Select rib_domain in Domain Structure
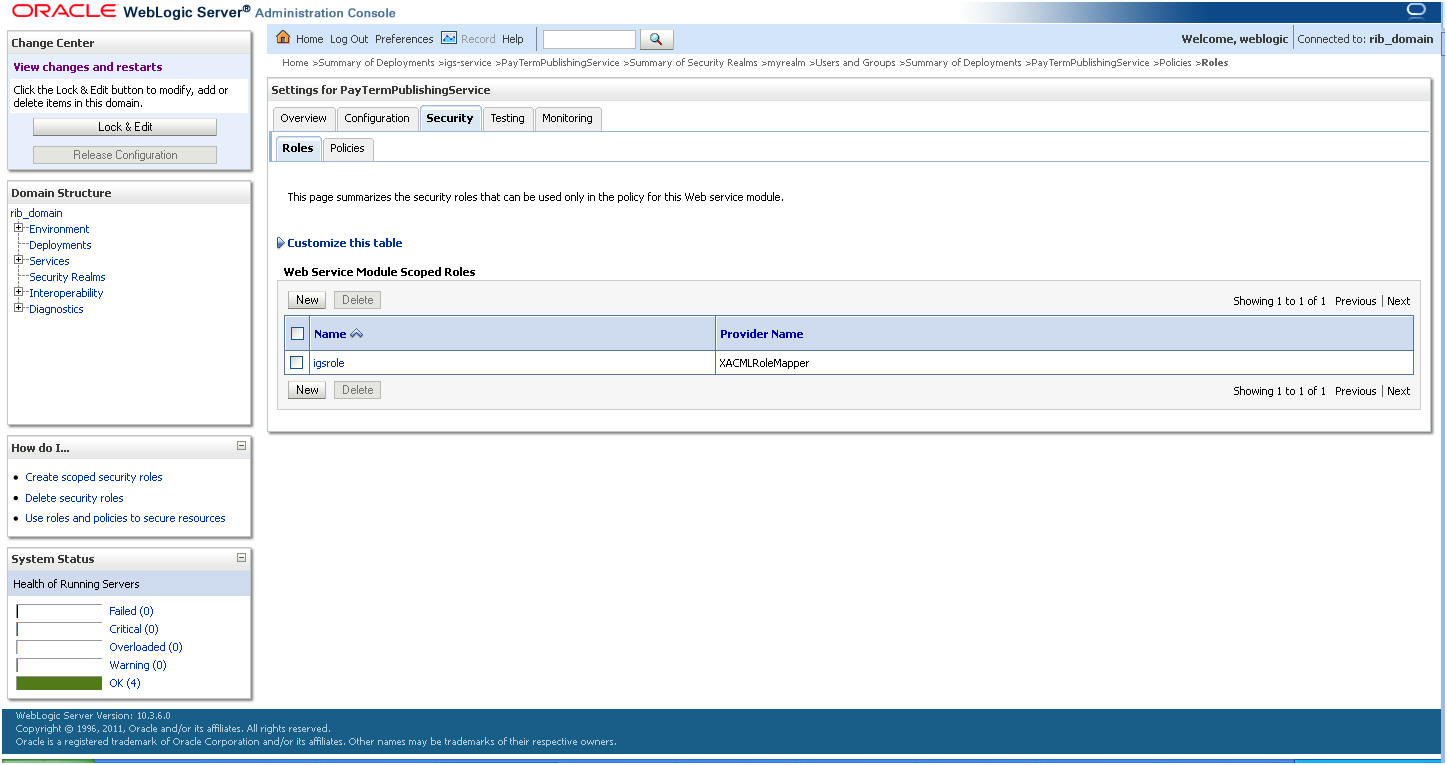 36,213
